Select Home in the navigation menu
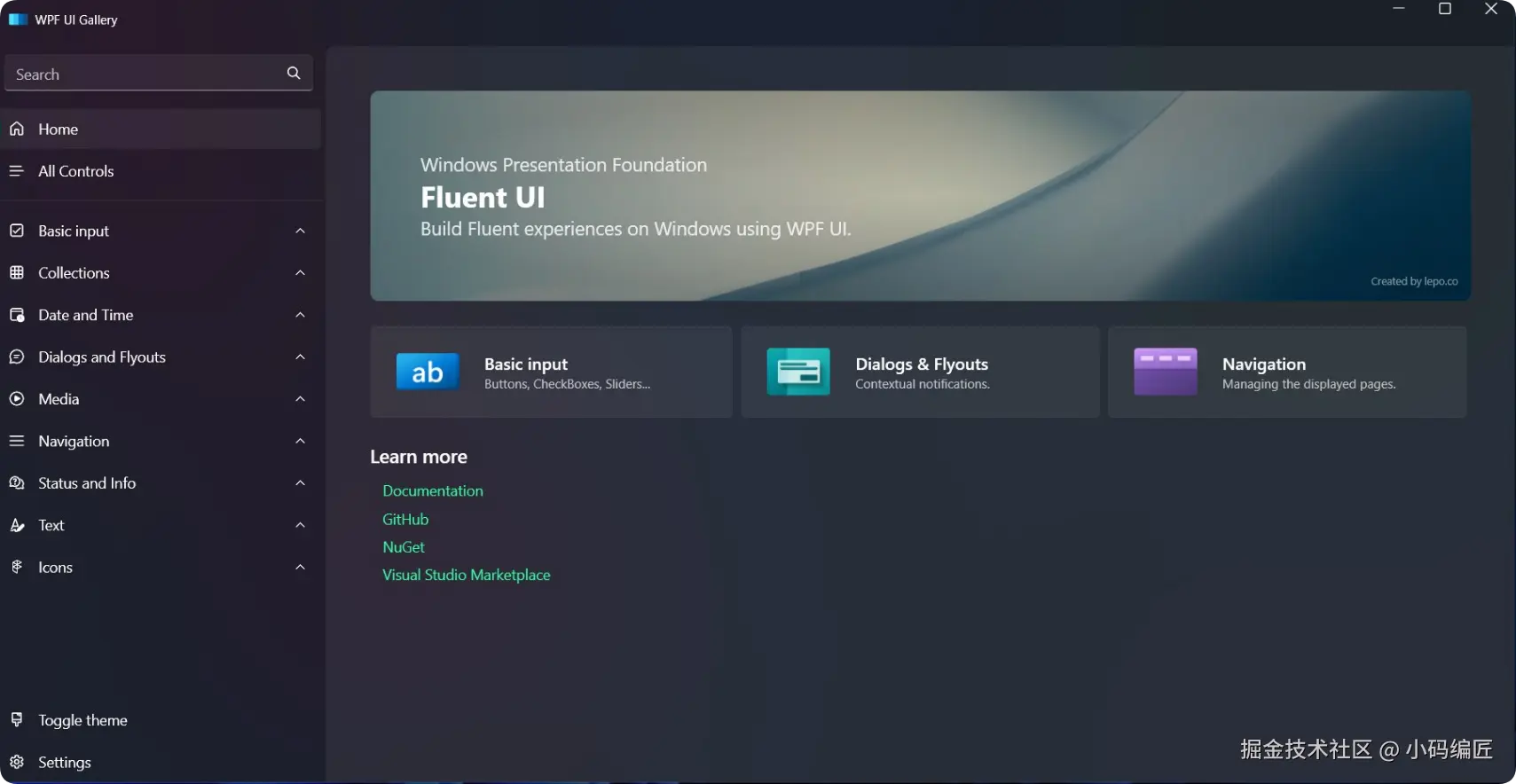Image resolution: width=1516 pixels, height=784 pixels. [161, 129]
